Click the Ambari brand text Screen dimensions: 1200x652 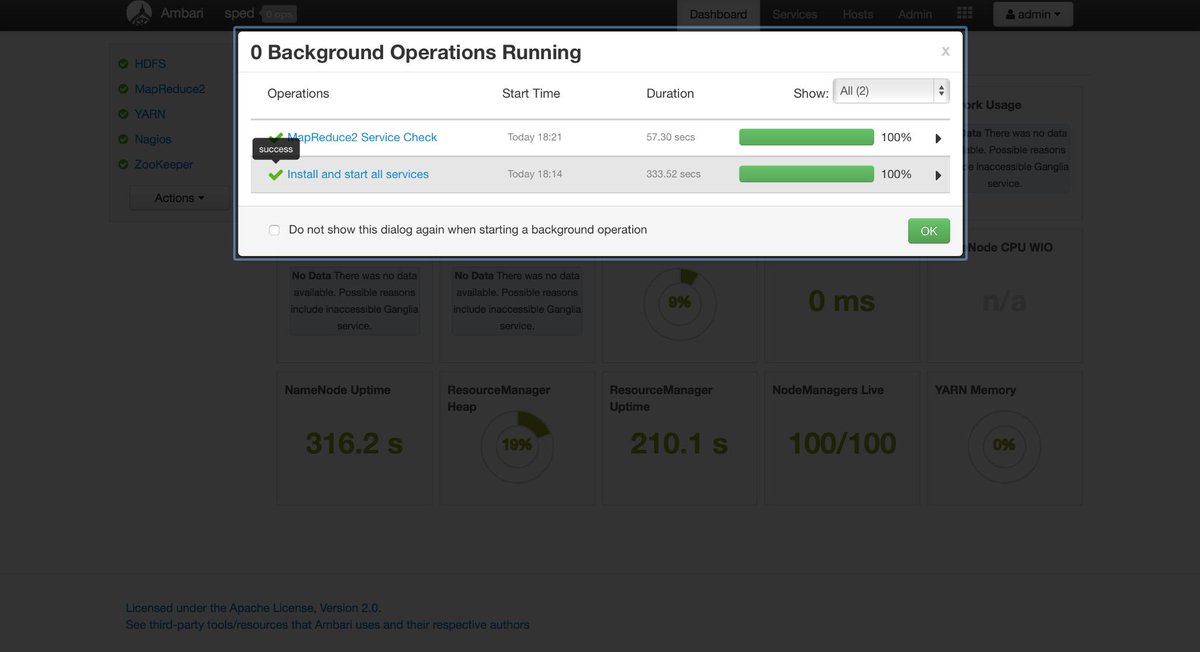coord(183,14)
